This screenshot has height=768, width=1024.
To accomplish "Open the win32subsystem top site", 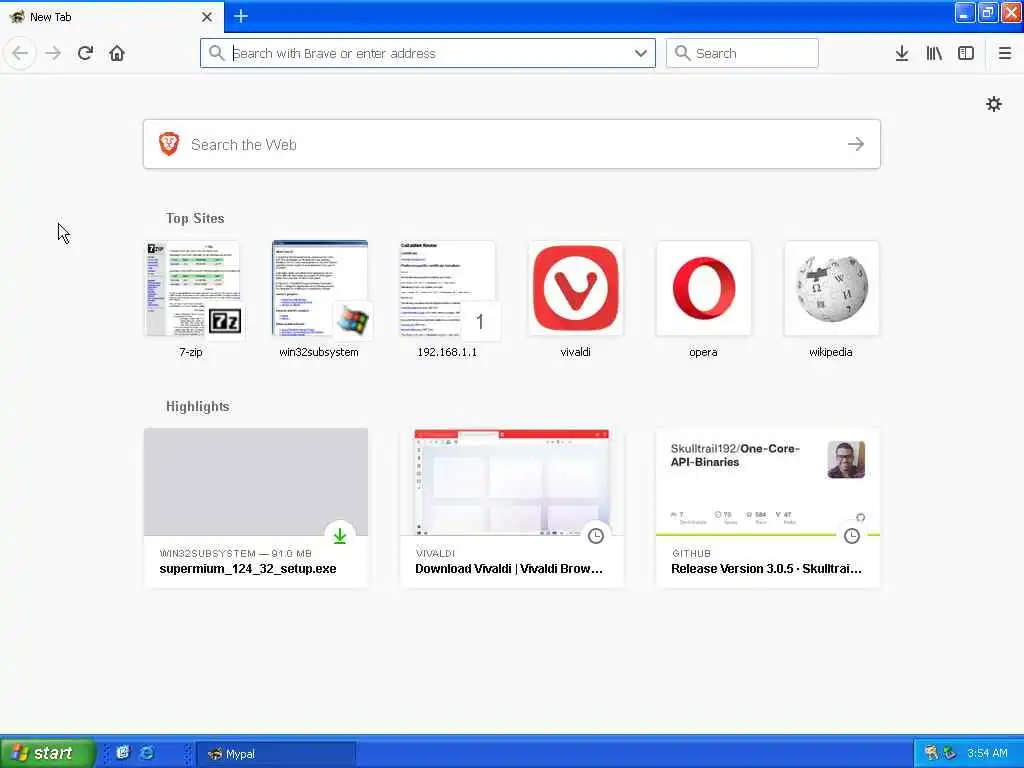I will 319,300.
